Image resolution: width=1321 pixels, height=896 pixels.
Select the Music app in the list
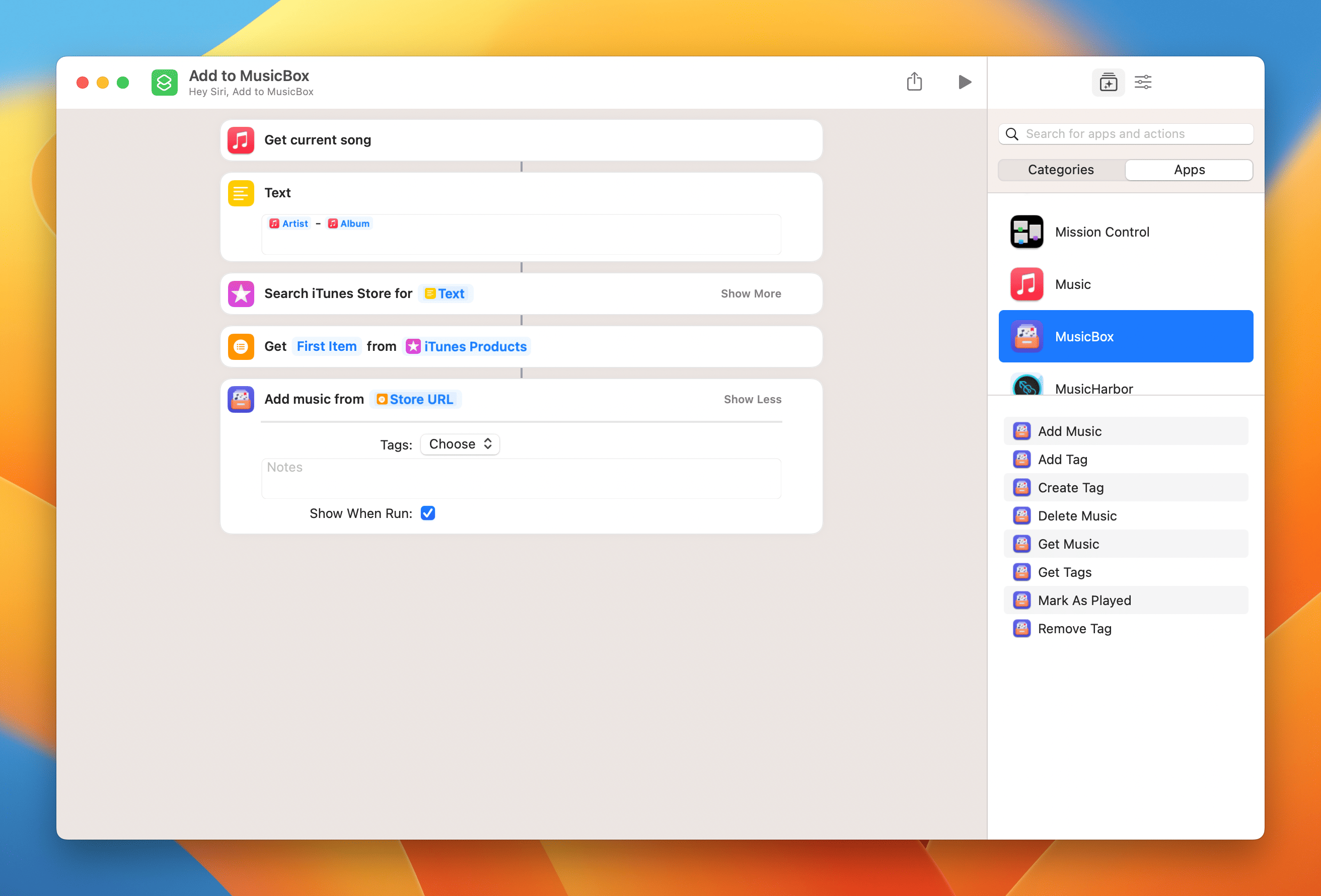point(1126,284)
